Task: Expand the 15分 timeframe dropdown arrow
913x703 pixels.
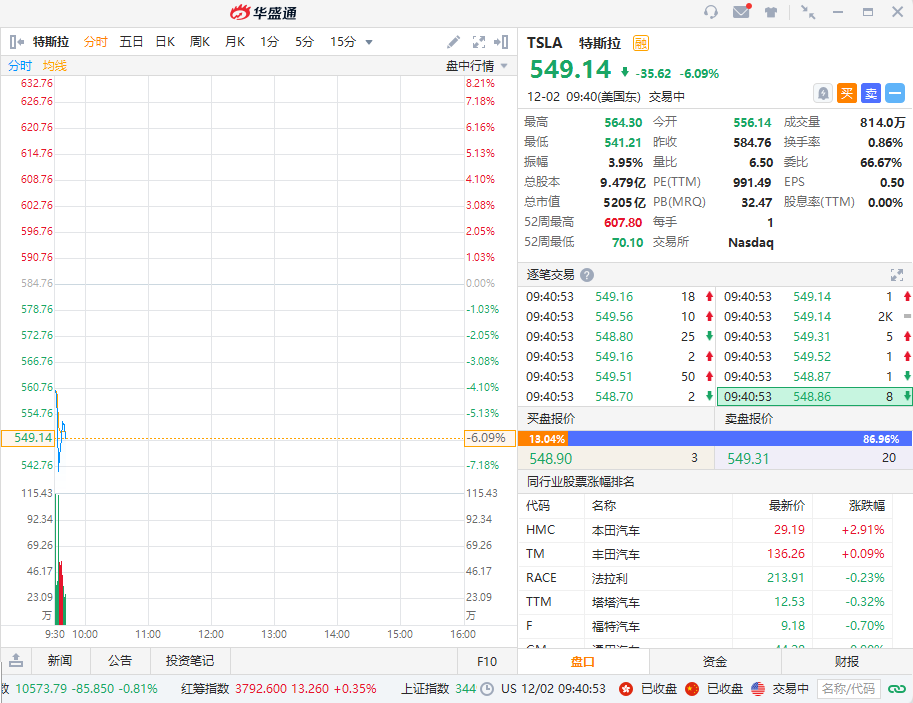Action: pos(369,42)
